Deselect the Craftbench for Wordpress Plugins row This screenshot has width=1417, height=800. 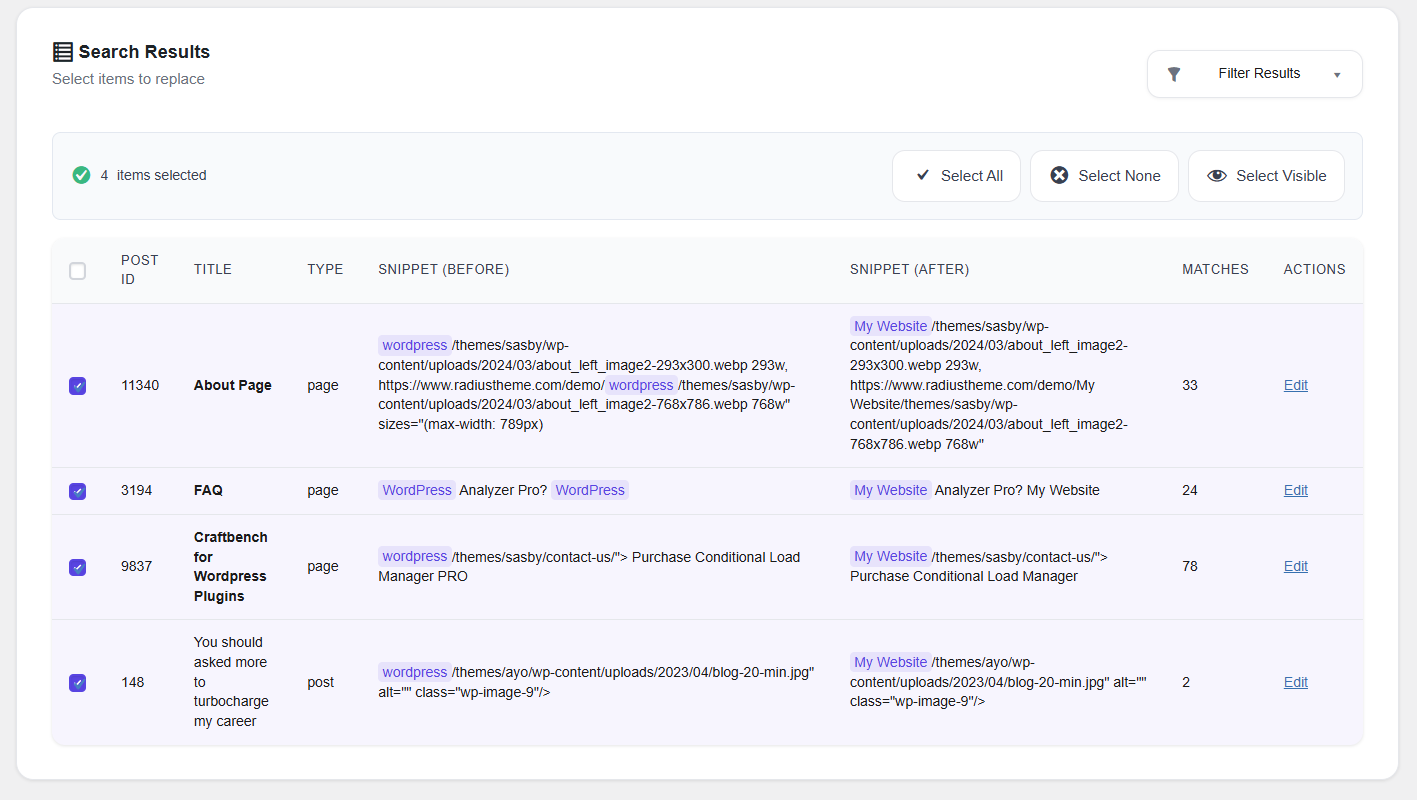point(77,567)
